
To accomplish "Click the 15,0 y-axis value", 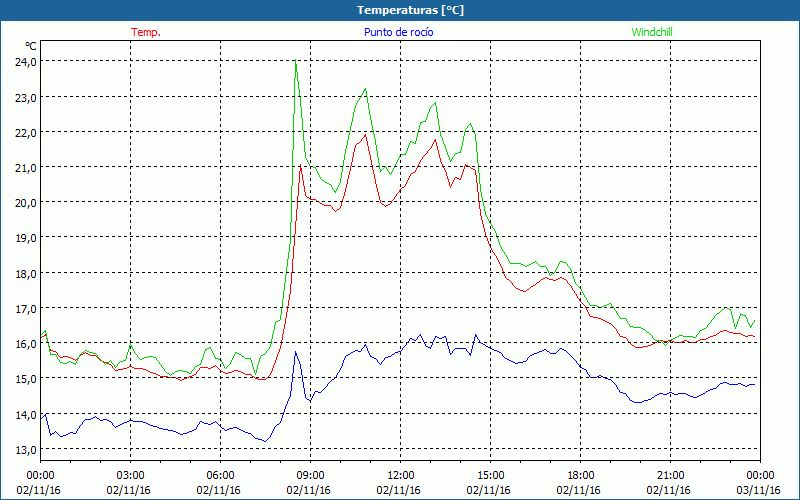I will point(25,379).
